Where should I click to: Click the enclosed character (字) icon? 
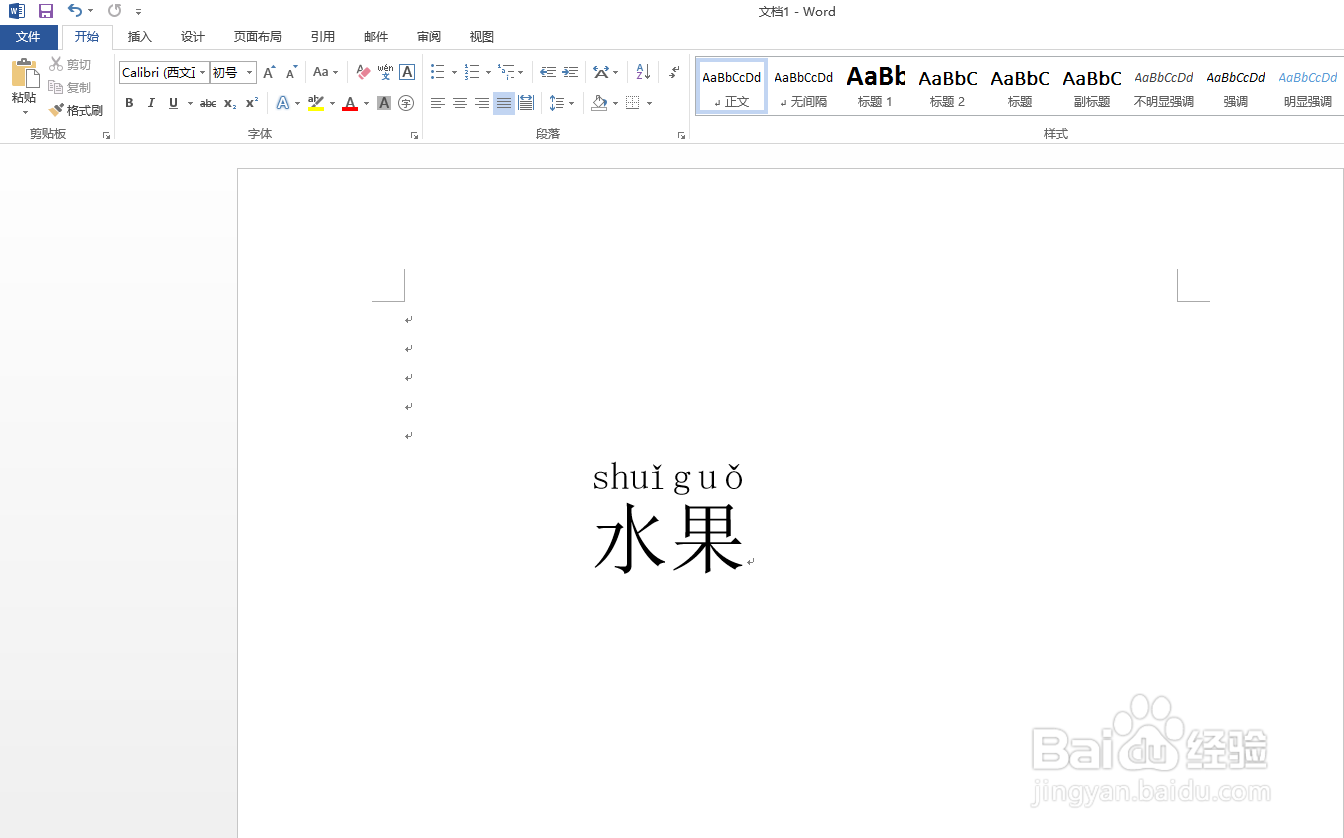coord(406,103)
